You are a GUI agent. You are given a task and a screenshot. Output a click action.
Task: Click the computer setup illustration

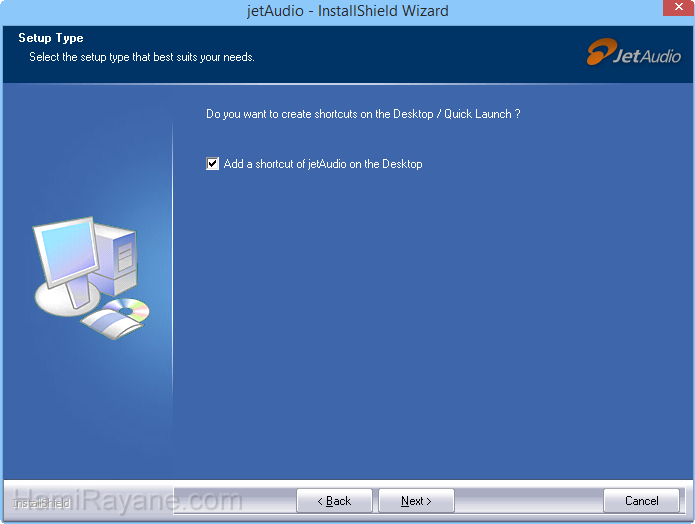click(92, 278)
